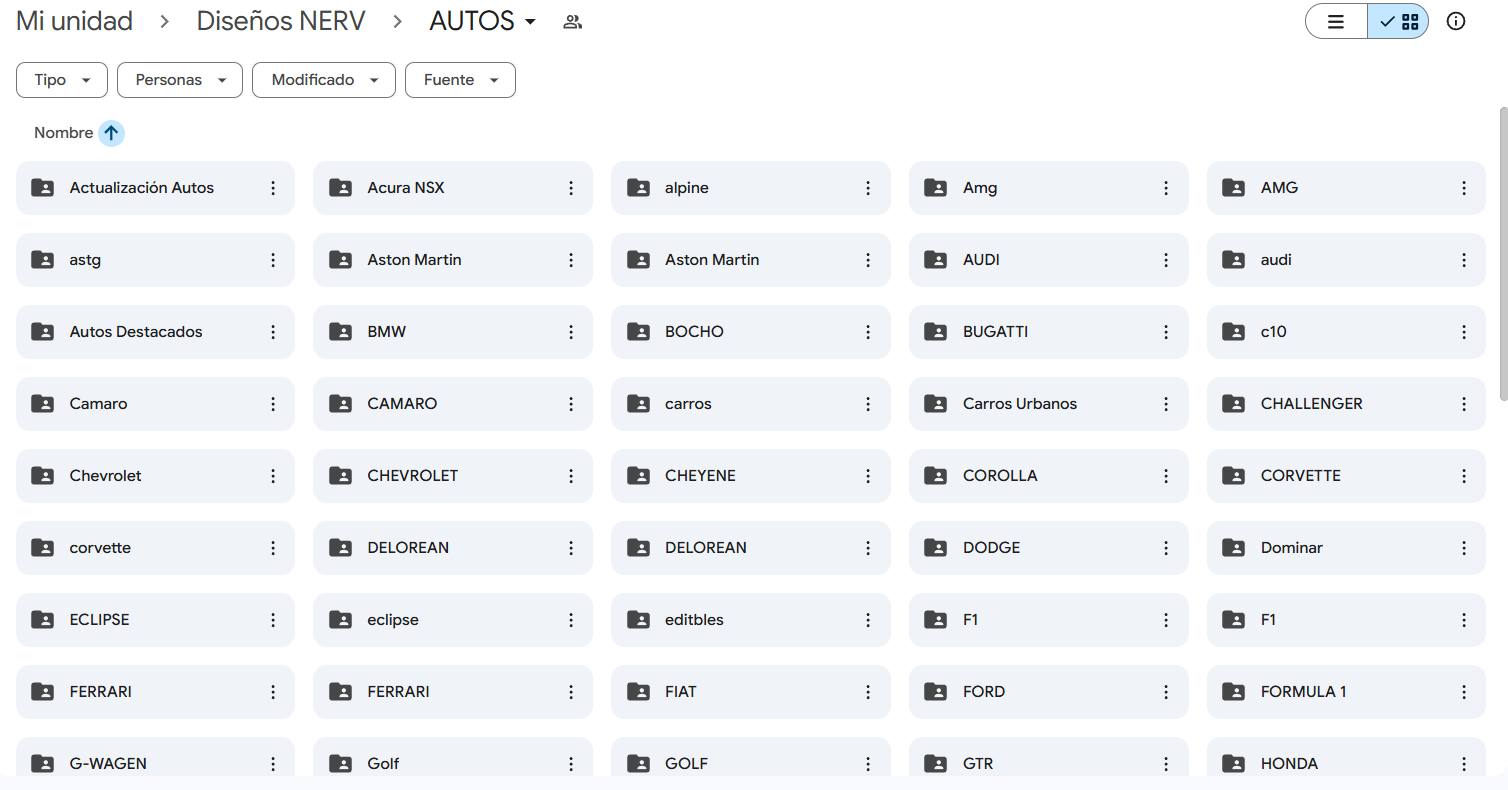The height and width of the screenshot is (790, 1508).
Task: Open more options for Acura NSX folder
Action: point(571,188)
